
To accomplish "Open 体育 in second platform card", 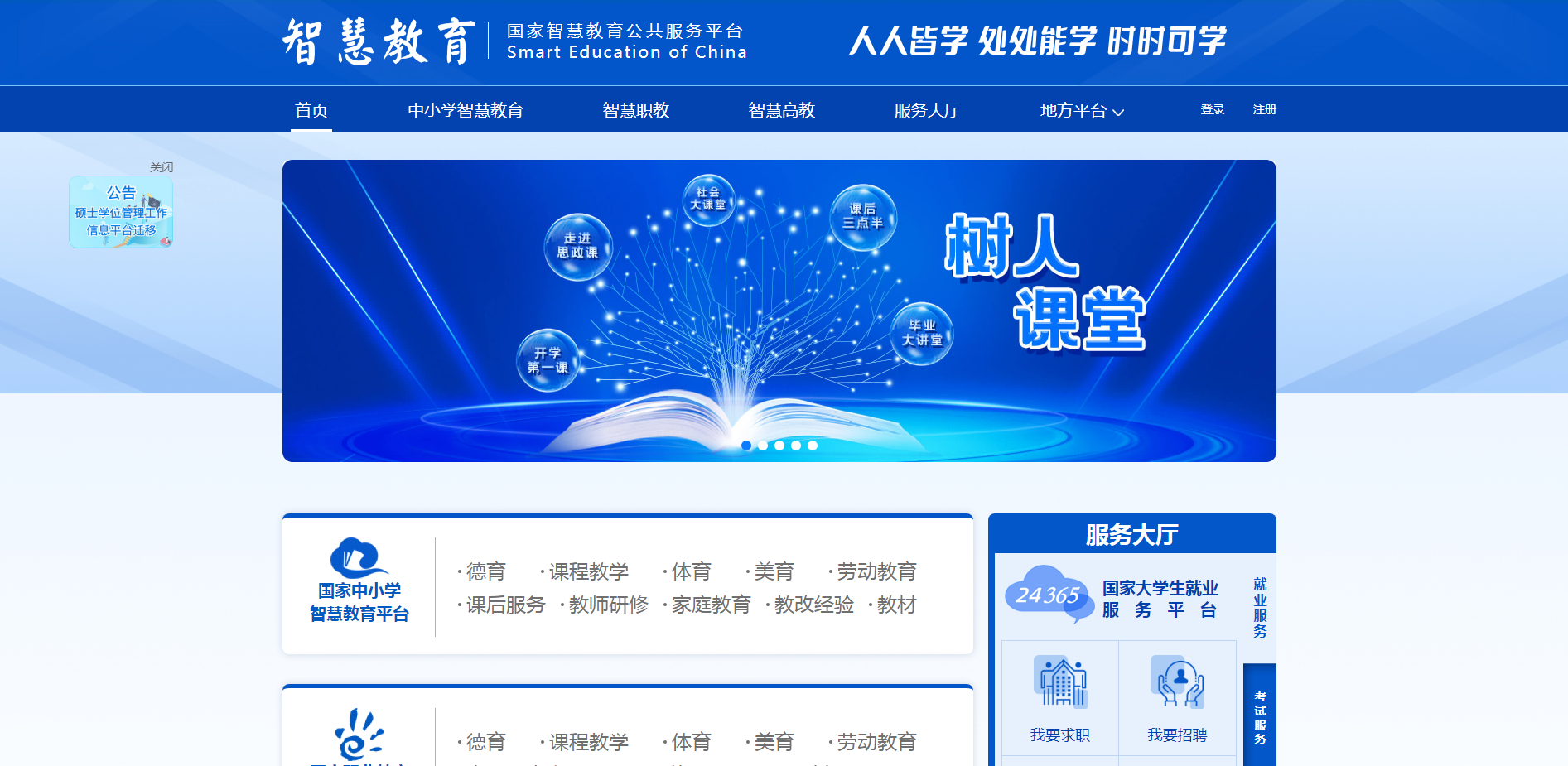I will pyautogui.click(x=691, y=742).
